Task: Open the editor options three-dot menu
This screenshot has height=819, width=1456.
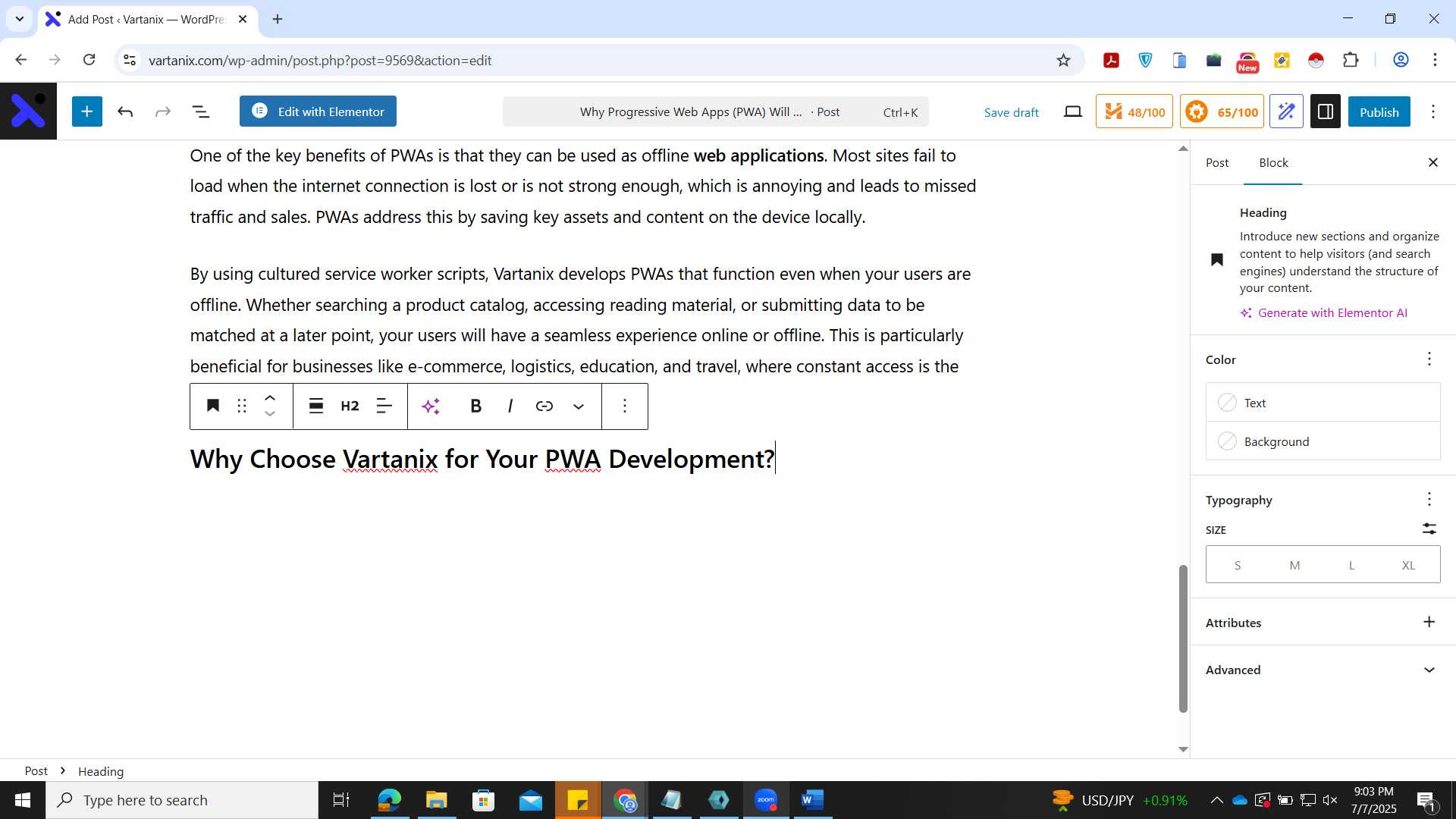Action: [1433, 111]
